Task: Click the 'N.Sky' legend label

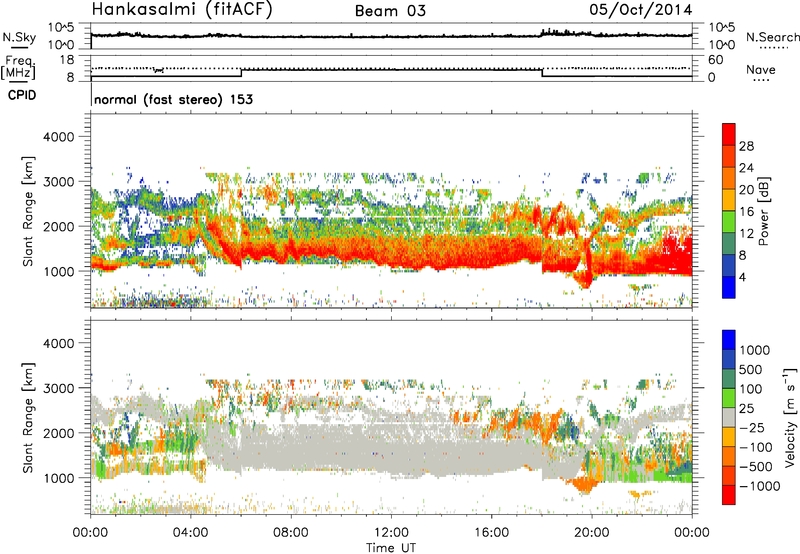Action: click(x=19, y=37)
